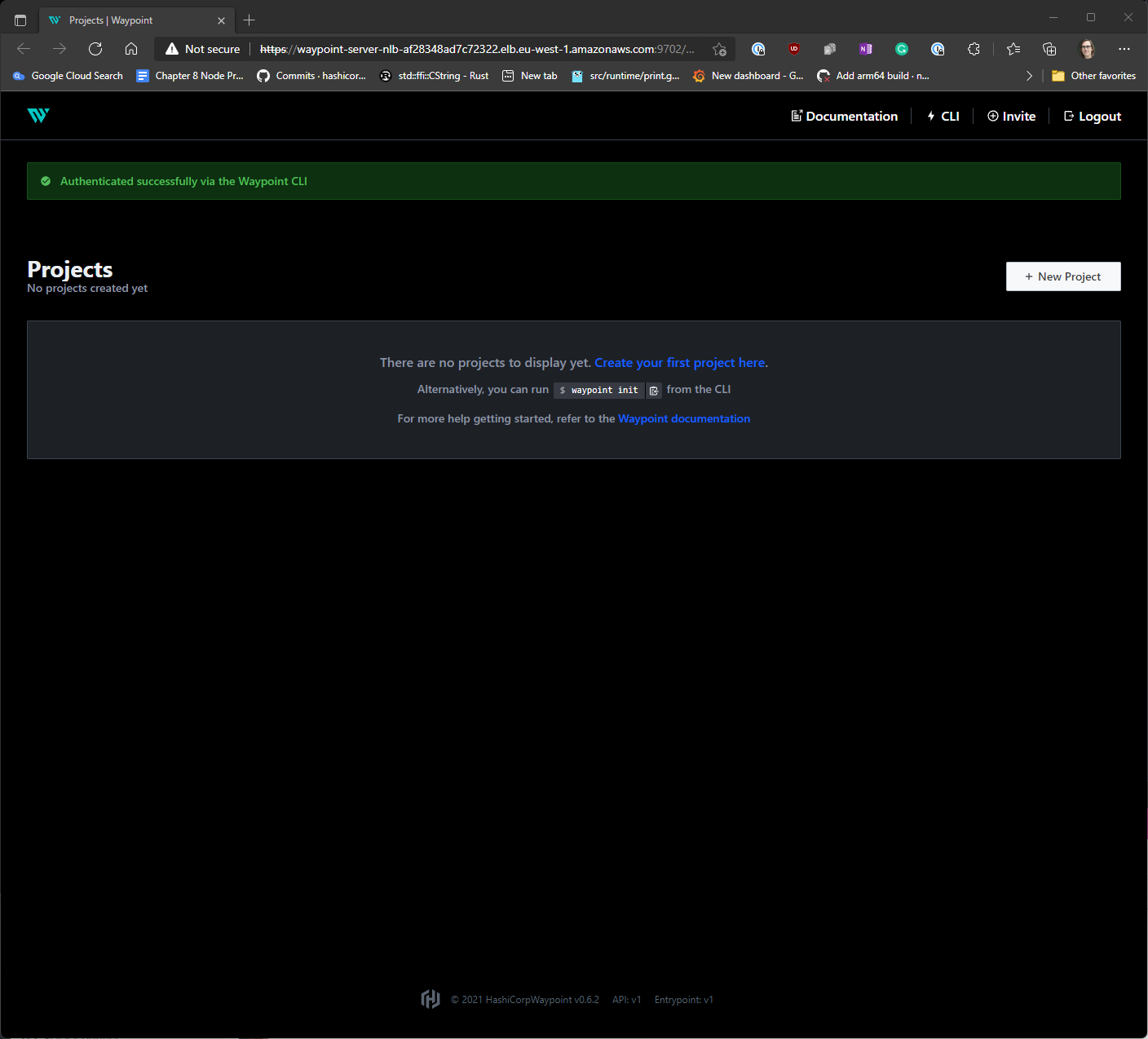The image size is (1148, 1039).
Task: Add this page to favorites star
Action: (719, 49)
